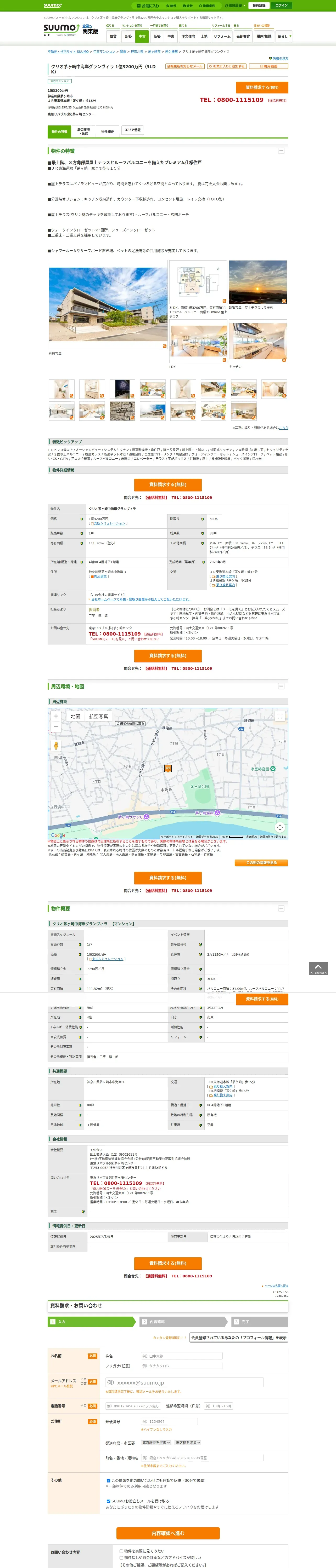Open help icon beside 総戸数 in 物件詳細情報
336x1568 pixels.
203,533
